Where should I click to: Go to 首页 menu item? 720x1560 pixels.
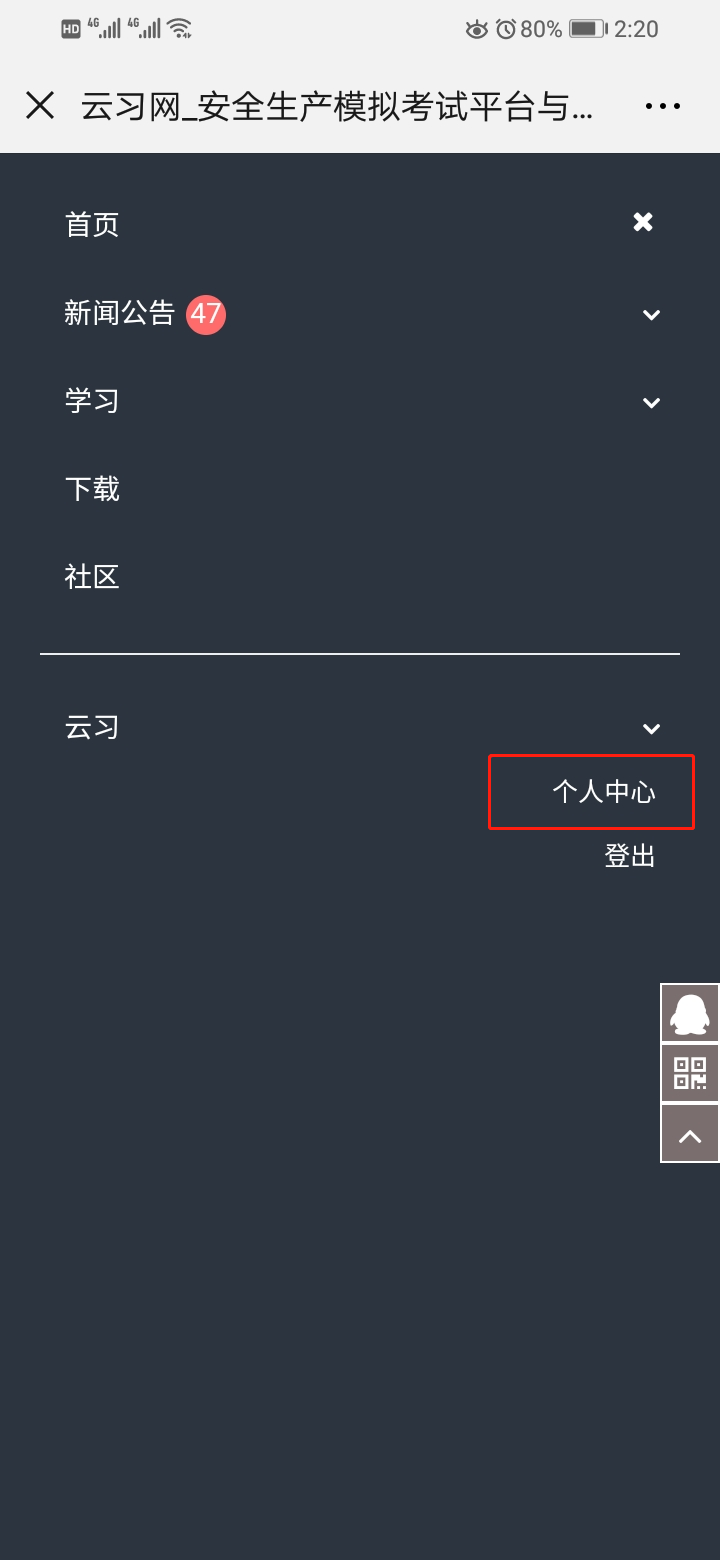(92, 224)
